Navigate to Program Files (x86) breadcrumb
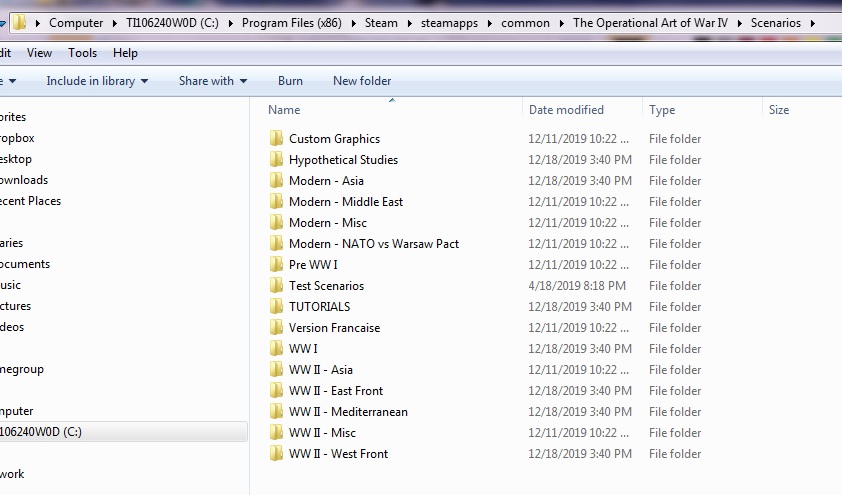Screen dimensions: 842x495 click(x=292, y=23)
